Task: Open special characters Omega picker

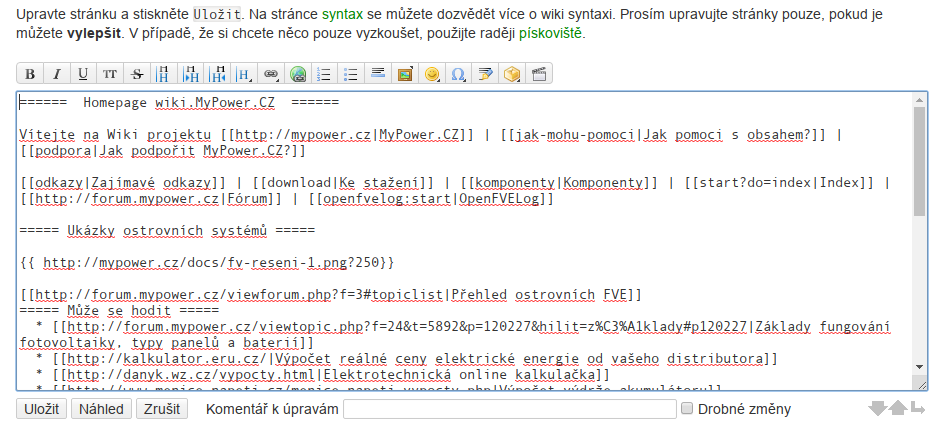Action: [x=459, y=74]
